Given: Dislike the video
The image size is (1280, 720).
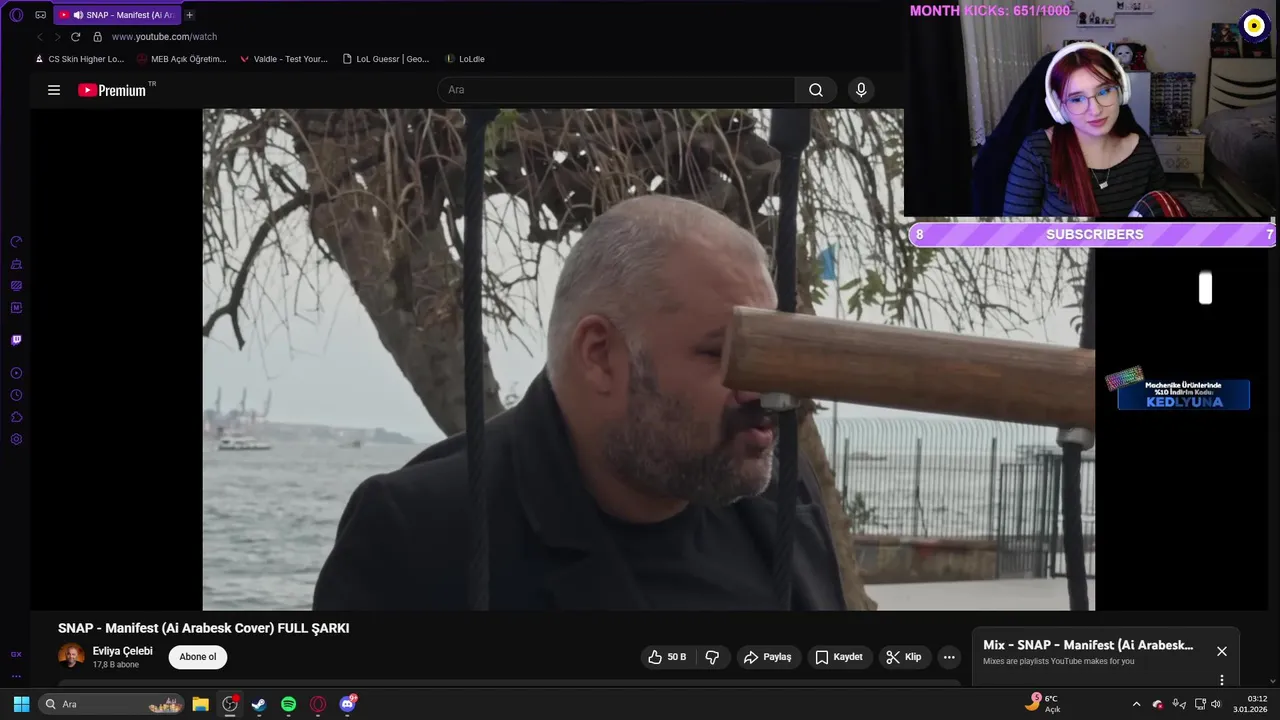Looking at the screenshot, I should pyautogui.click(x=713, y=657).
